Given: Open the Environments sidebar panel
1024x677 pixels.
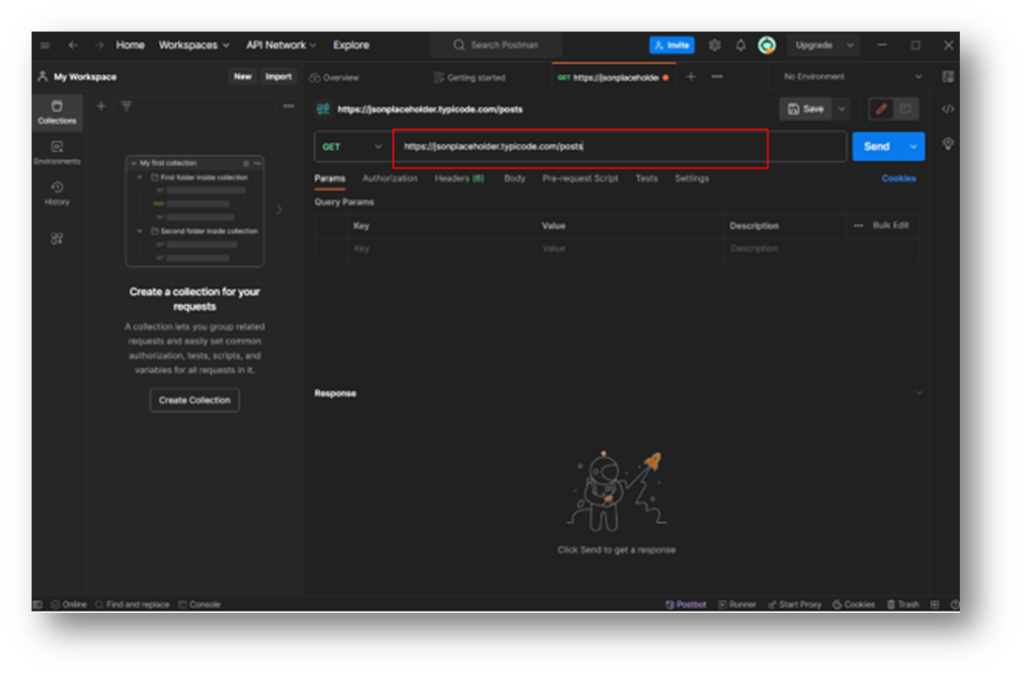Looking at the screenshot, I should click(57, 152).
